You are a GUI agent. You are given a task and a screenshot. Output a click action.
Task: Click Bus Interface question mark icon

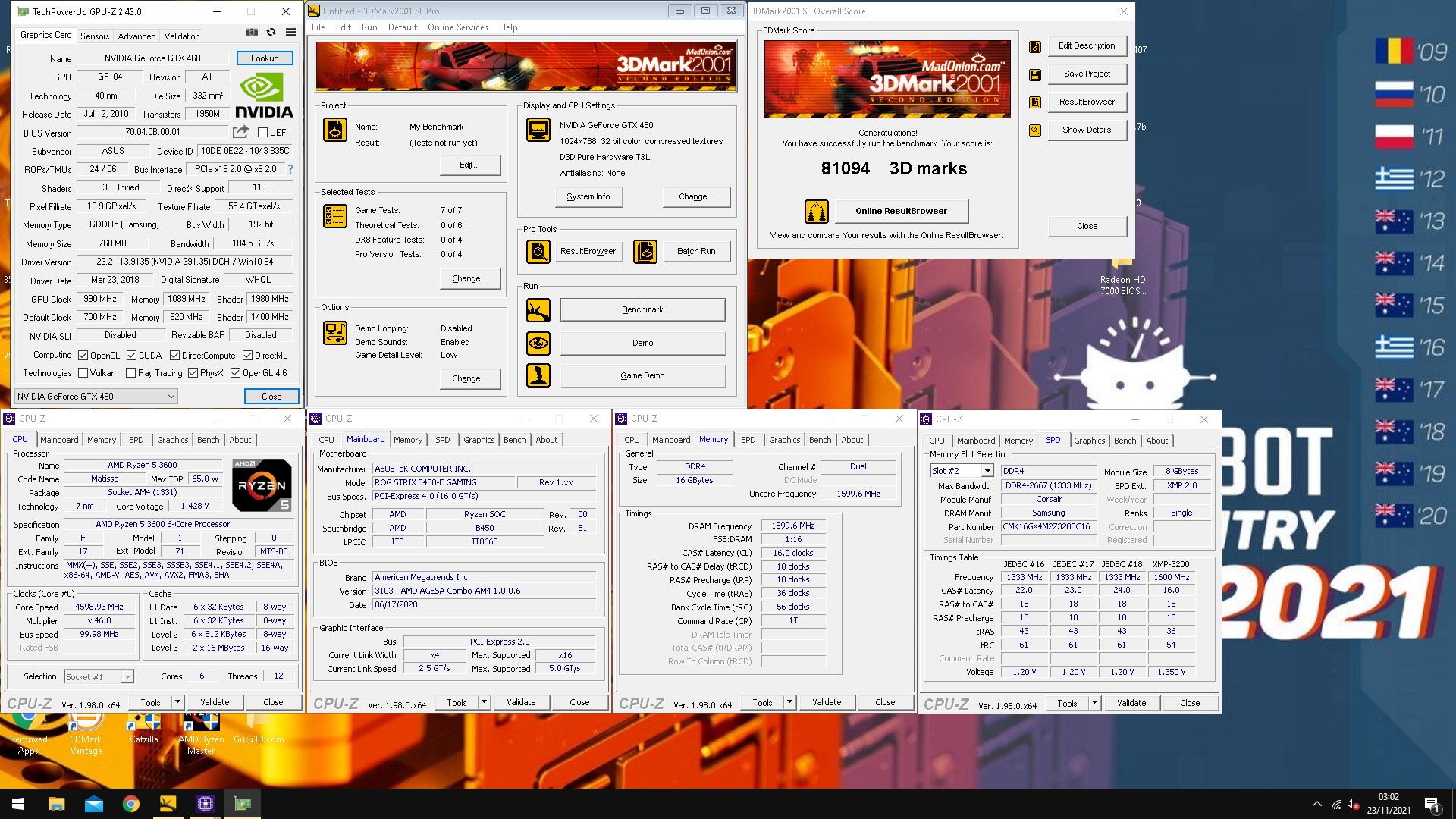tap(290, 169)
